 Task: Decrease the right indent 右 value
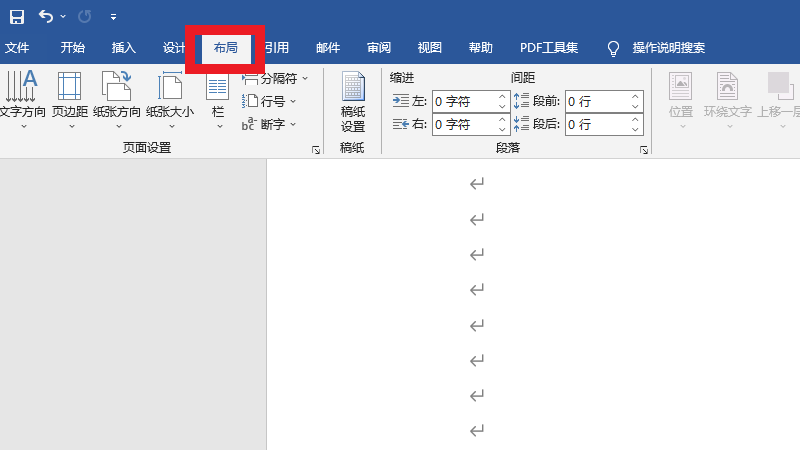502,130
